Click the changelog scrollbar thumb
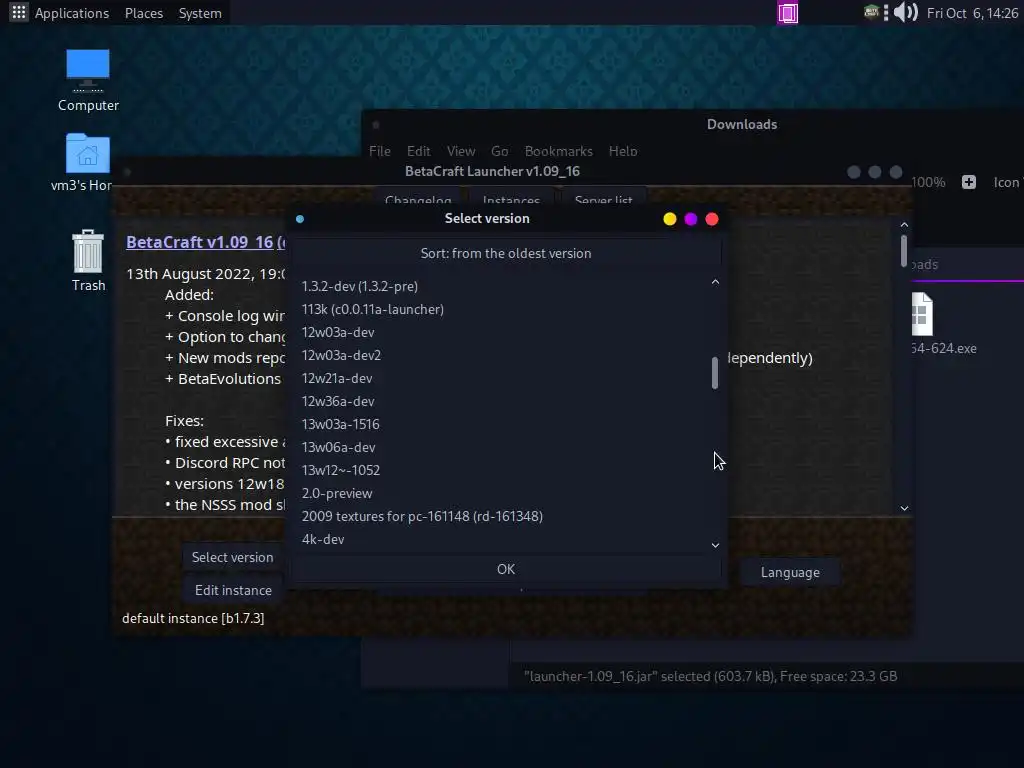 click(904, 251)
